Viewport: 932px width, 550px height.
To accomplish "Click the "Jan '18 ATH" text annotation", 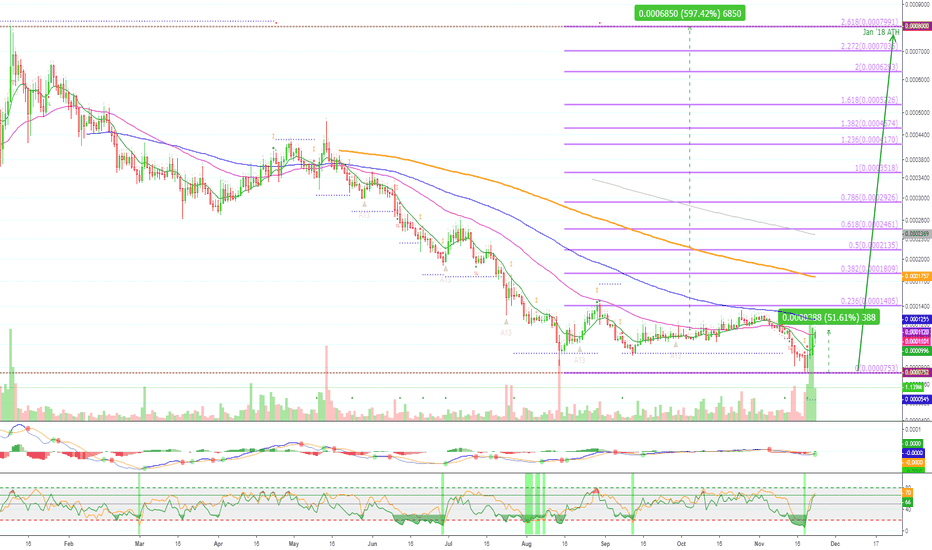I will 881,32.
